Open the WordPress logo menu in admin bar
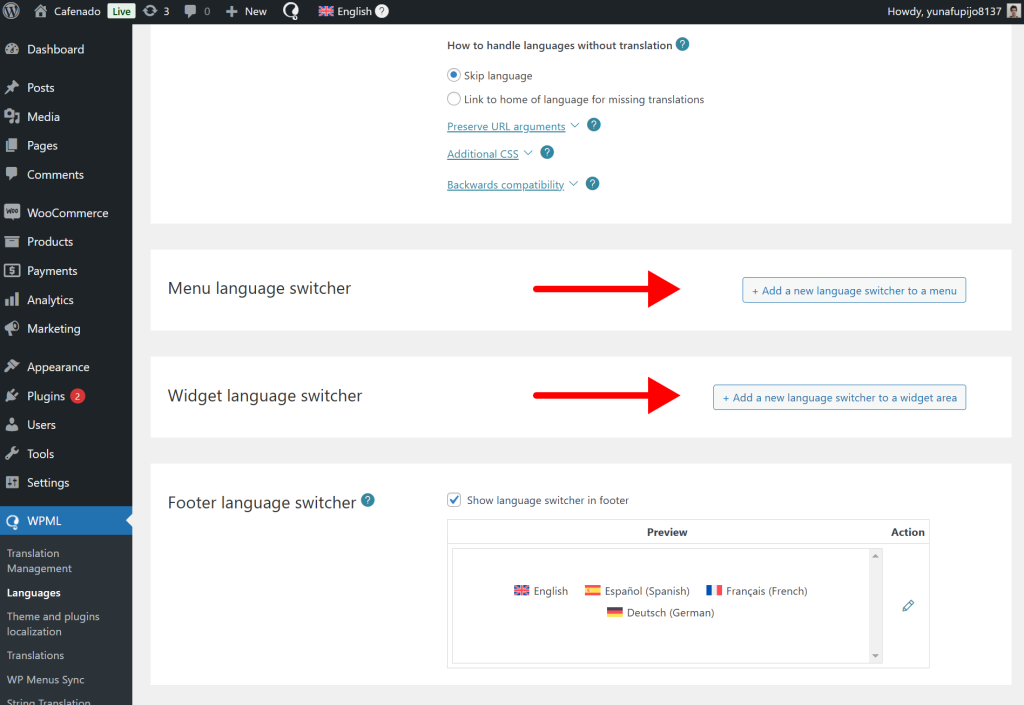 coord(15,11)
